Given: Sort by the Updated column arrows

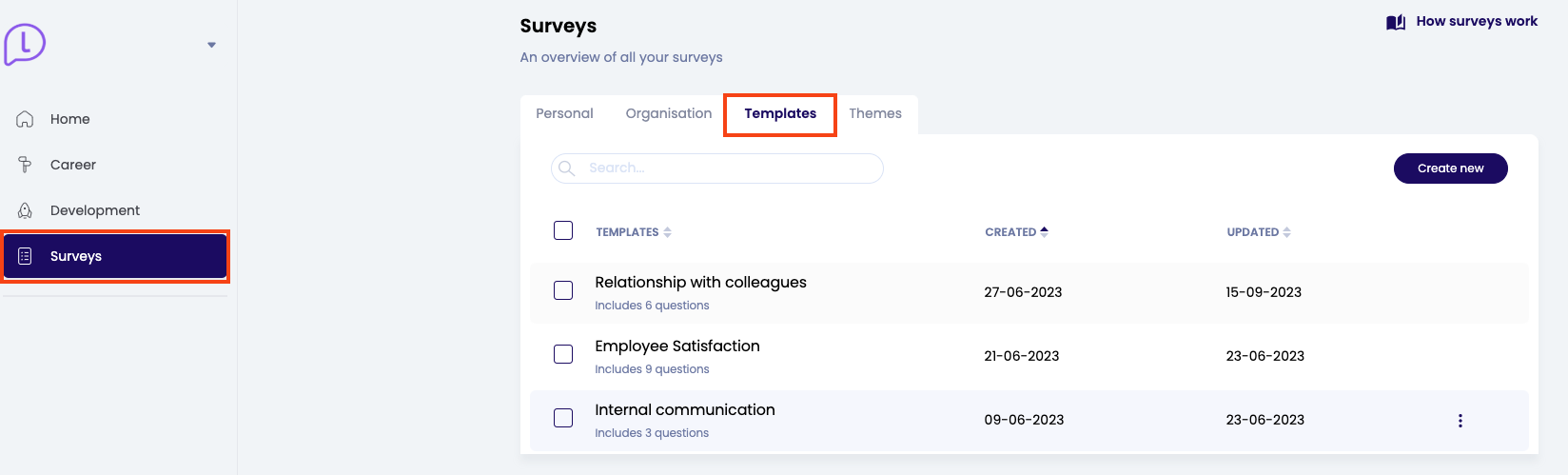Looking at the screenshot, I should [1286, 232].
